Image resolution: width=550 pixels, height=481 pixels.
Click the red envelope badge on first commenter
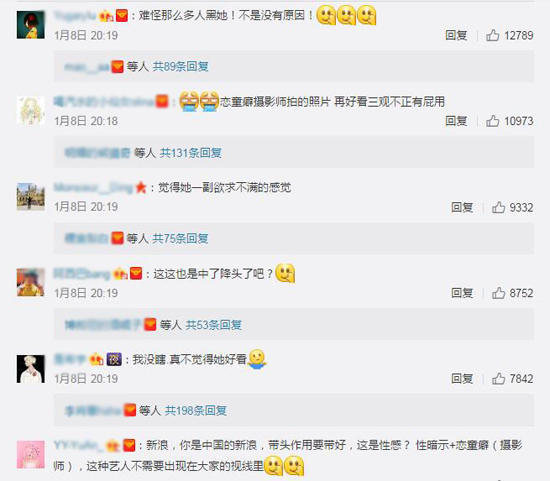pos(122,15)
